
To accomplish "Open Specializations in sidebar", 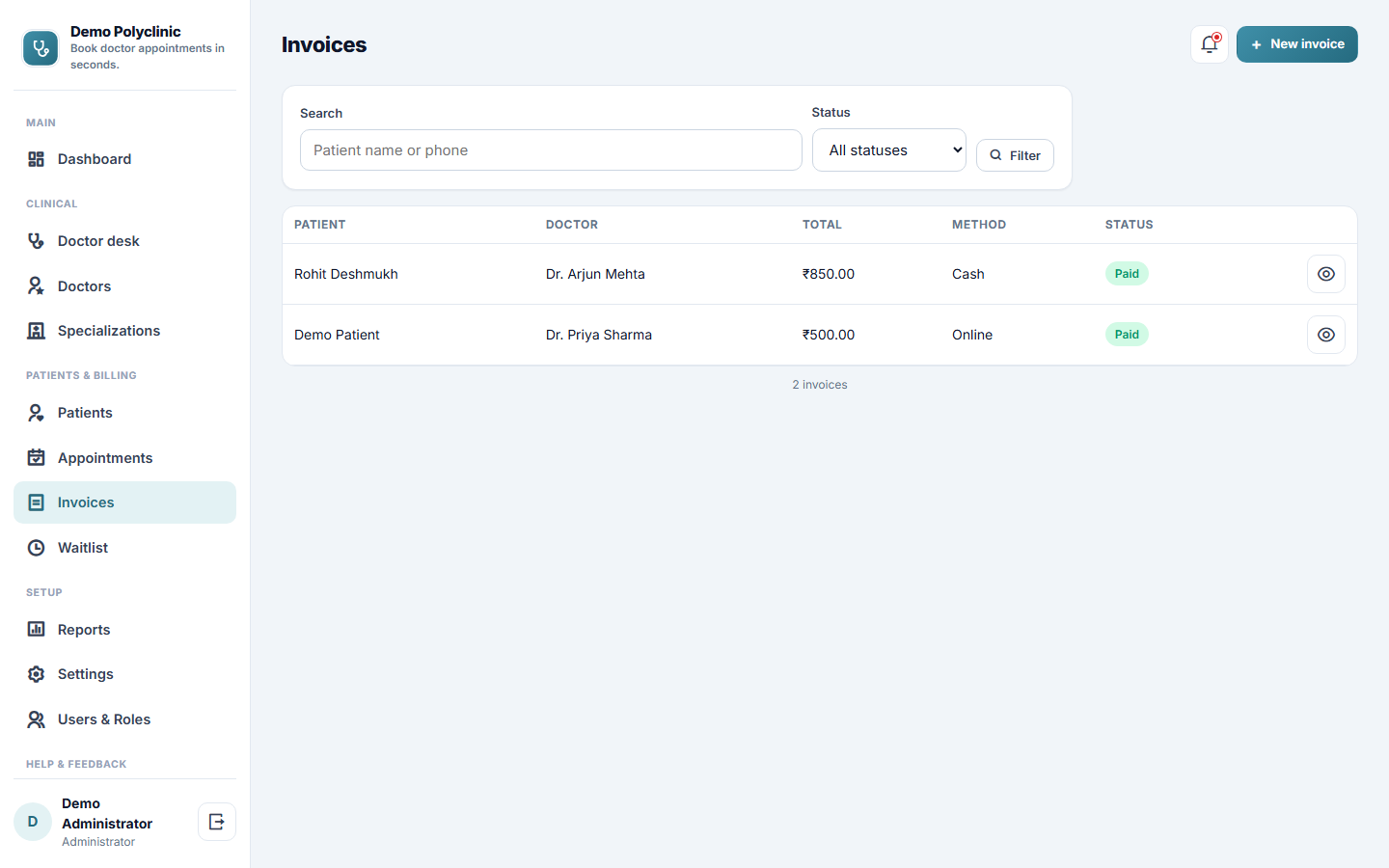I will [124, 331].
